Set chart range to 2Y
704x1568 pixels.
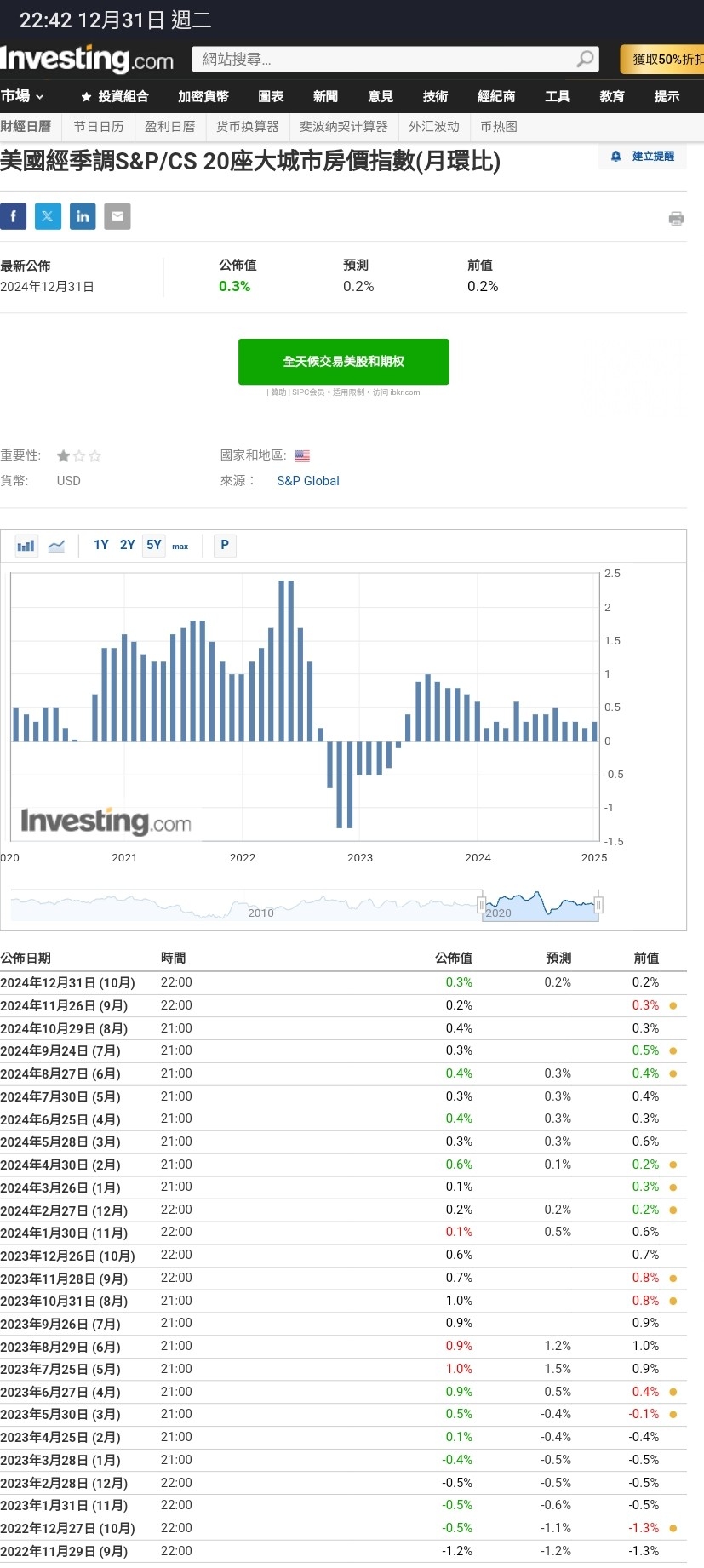pyautogui.click(x=128, y=545)
